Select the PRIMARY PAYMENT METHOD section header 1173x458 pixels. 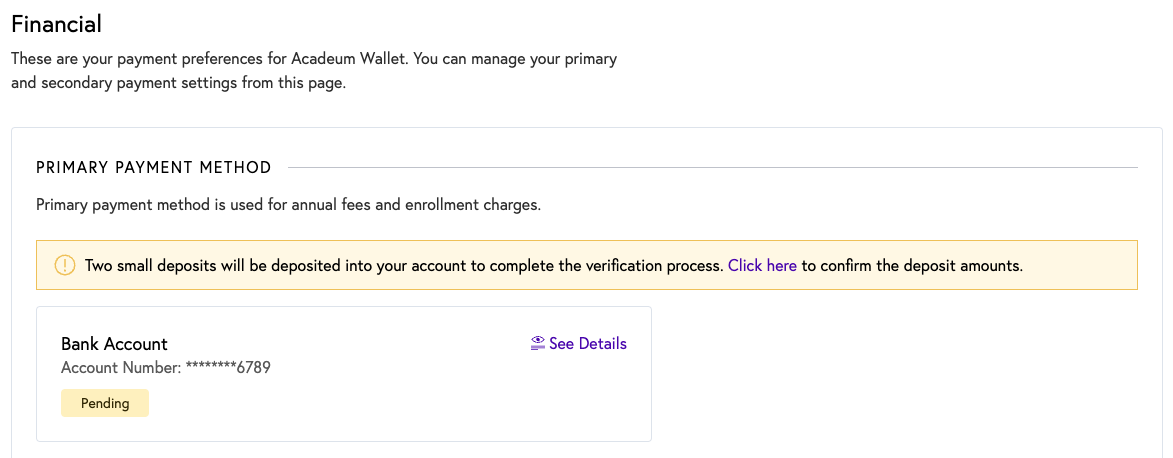point(153,167)
